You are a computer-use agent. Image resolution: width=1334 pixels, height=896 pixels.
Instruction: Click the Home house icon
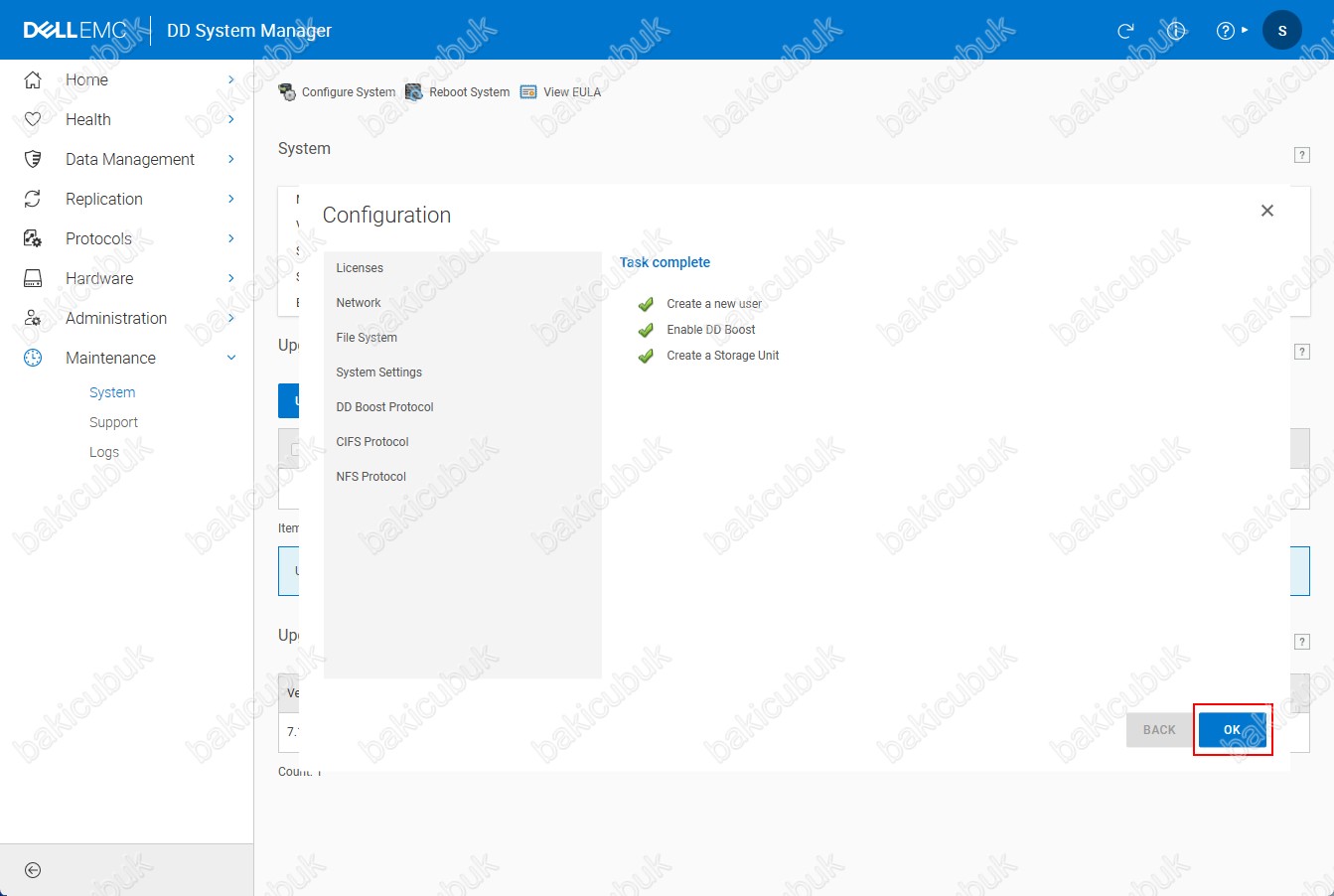(x=33, y=79)
